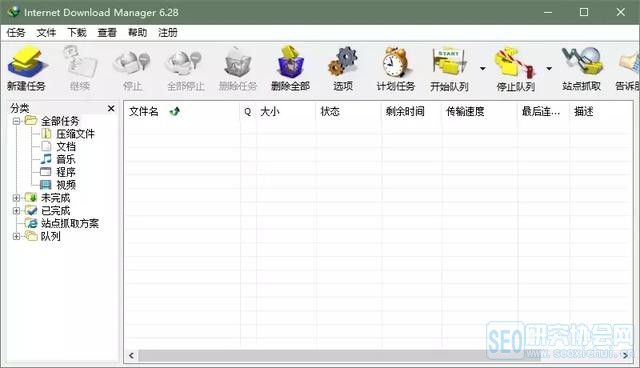The height and width of the screenshot is (368, 640).
Task: Select 站点抓取方案 in category tree
Action: (69, 223)
